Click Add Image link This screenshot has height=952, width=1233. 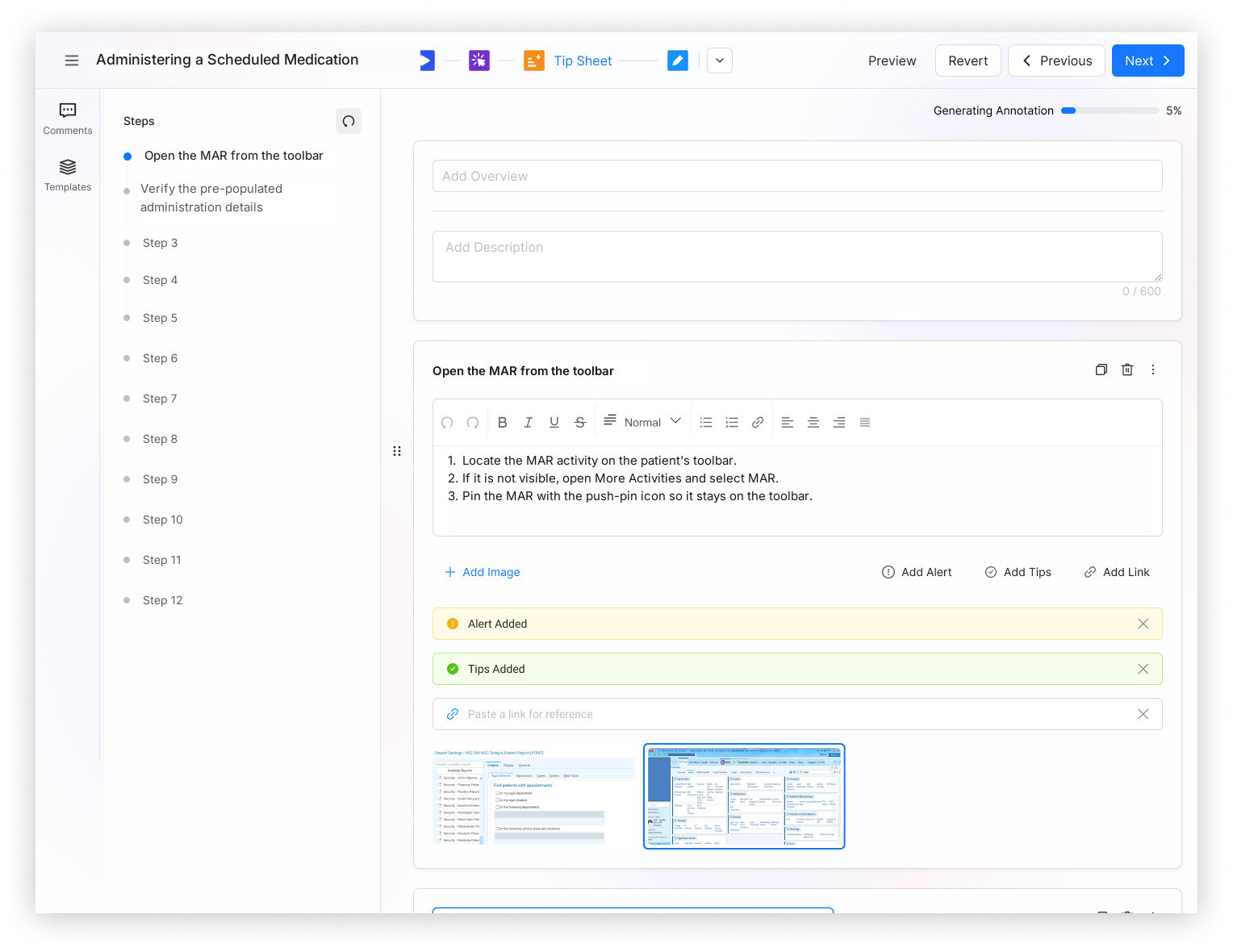[x=483, y=572]
